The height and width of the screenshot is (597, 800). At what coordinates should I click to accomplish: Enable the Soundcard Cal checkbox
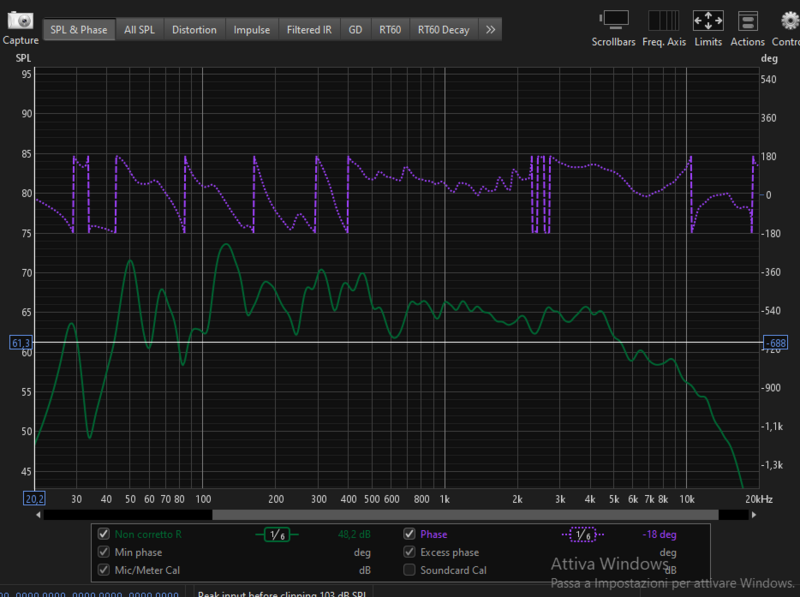tap(409, 570)
